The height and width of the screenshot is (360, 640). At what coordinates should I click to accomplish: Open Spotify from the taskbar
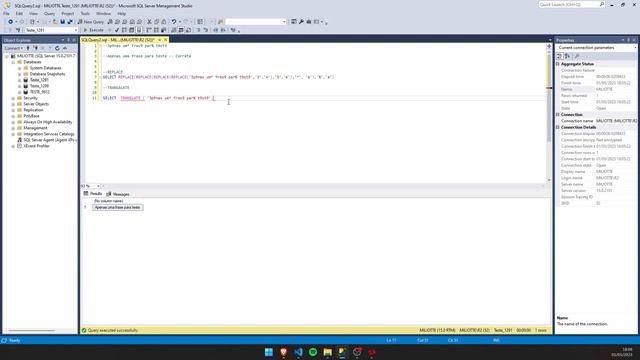click(x=313, y=352)
